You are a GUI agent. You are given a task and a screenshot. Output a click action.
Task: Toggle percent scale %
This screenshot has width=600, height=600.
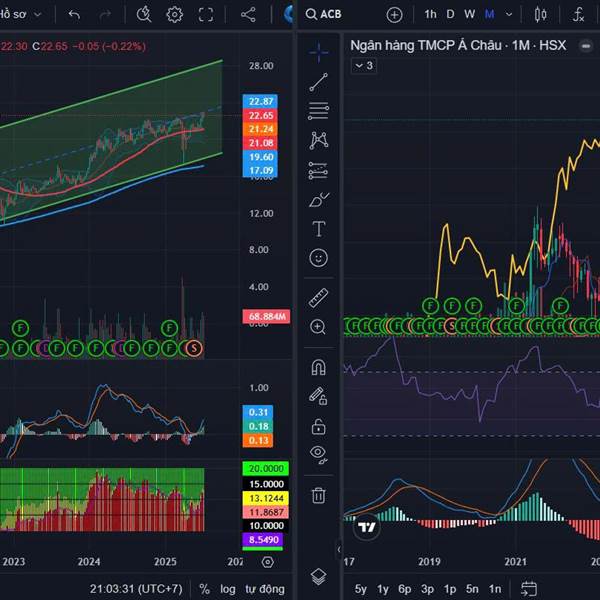[204, 589]
